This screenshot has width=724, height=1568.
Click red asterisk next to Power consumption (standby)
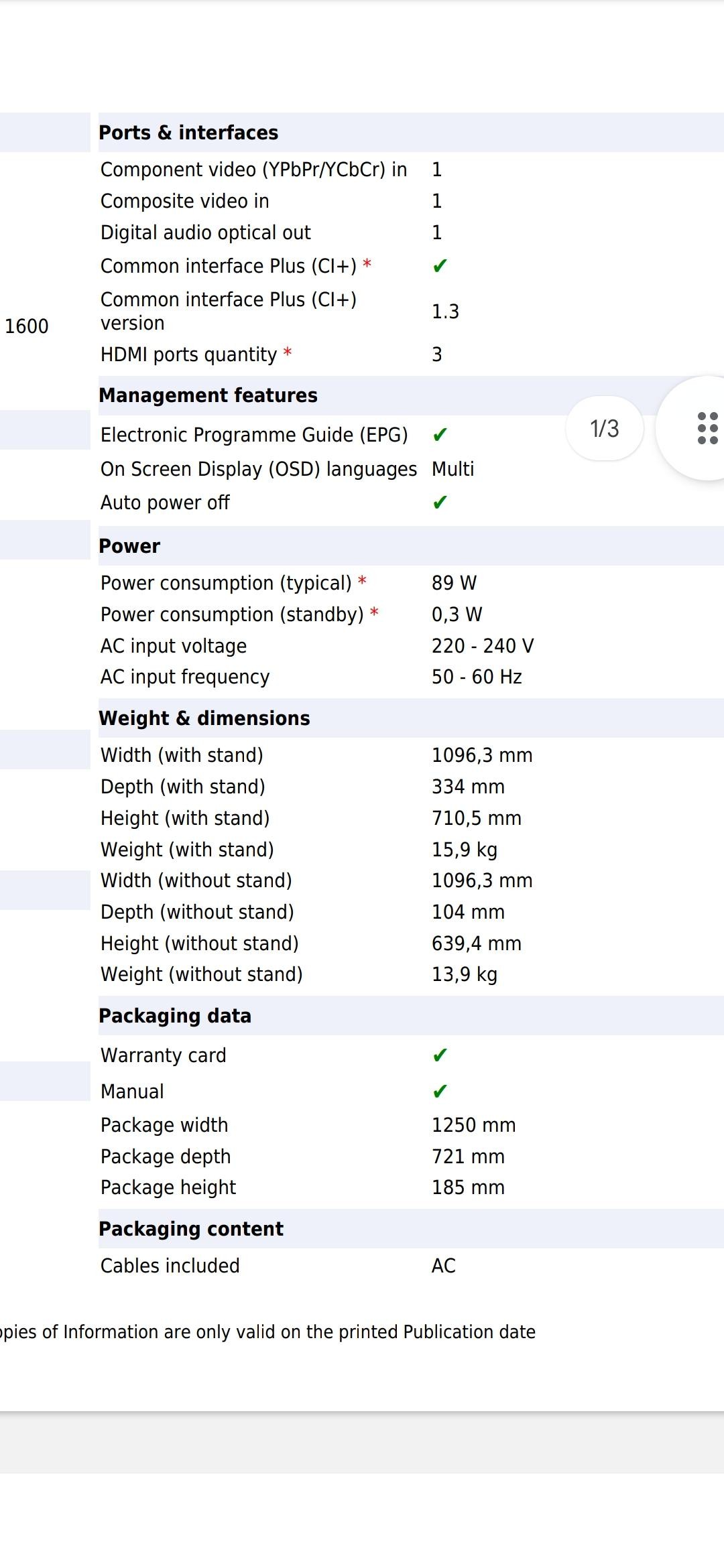click(x=374, y=612)
